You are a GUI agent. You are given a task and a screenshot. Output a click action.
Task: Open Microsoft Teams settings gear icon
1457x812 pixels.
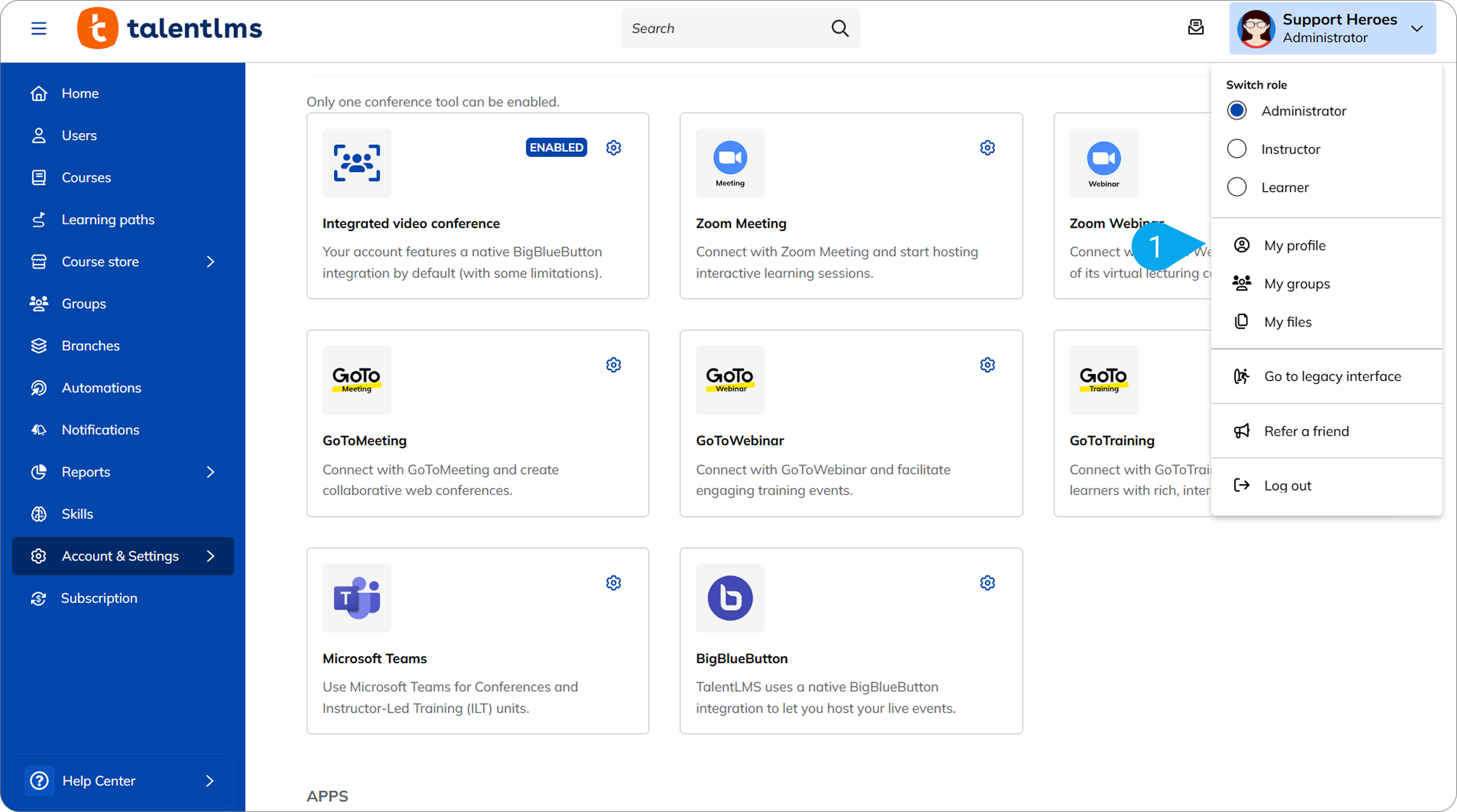613,583
